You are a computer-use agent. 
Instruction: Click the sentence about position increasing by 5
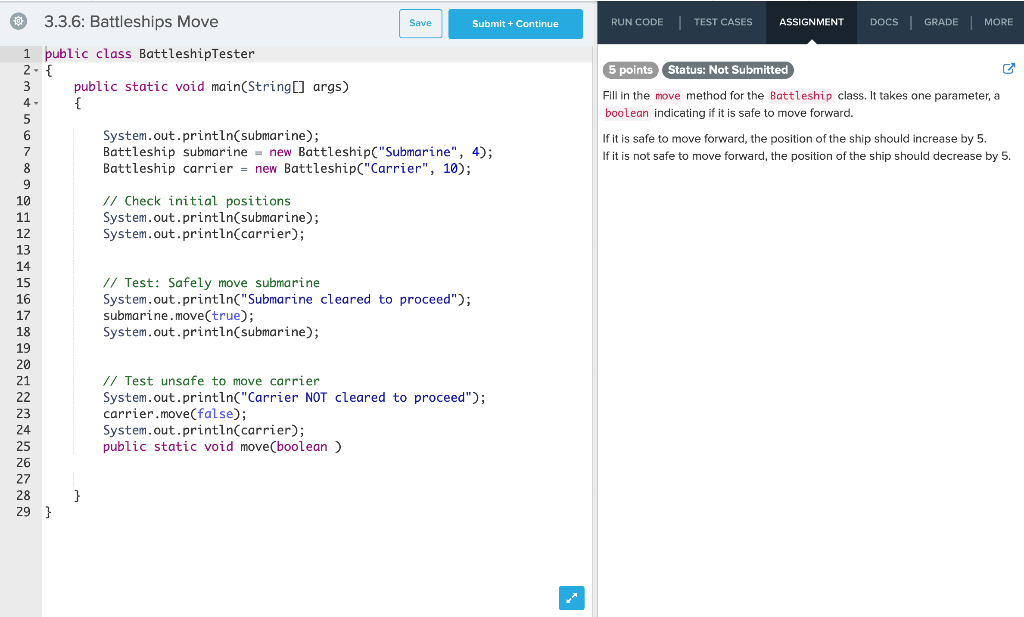pos(795,138)
